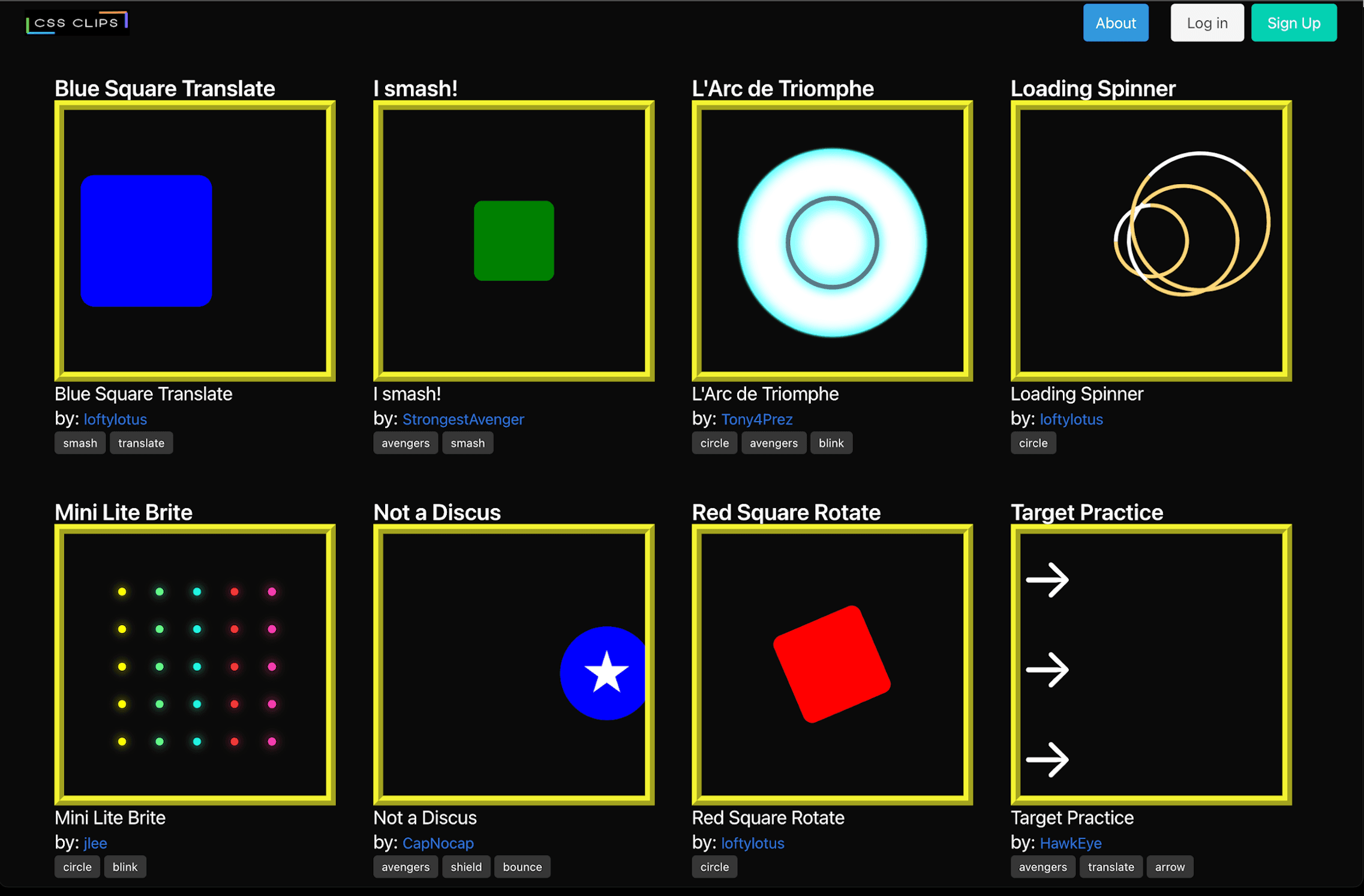Open StrongestAvenger author profile

click(463, 419)
